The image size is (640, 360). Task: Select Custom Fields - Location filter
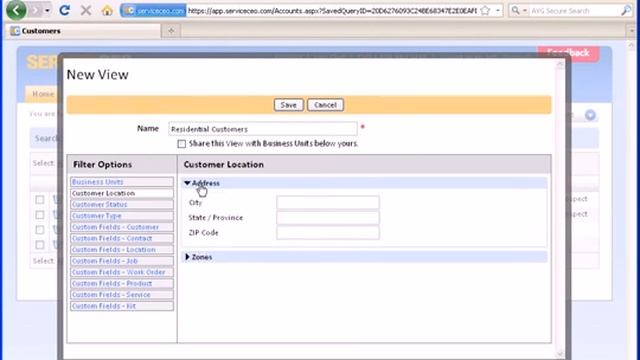122,249
